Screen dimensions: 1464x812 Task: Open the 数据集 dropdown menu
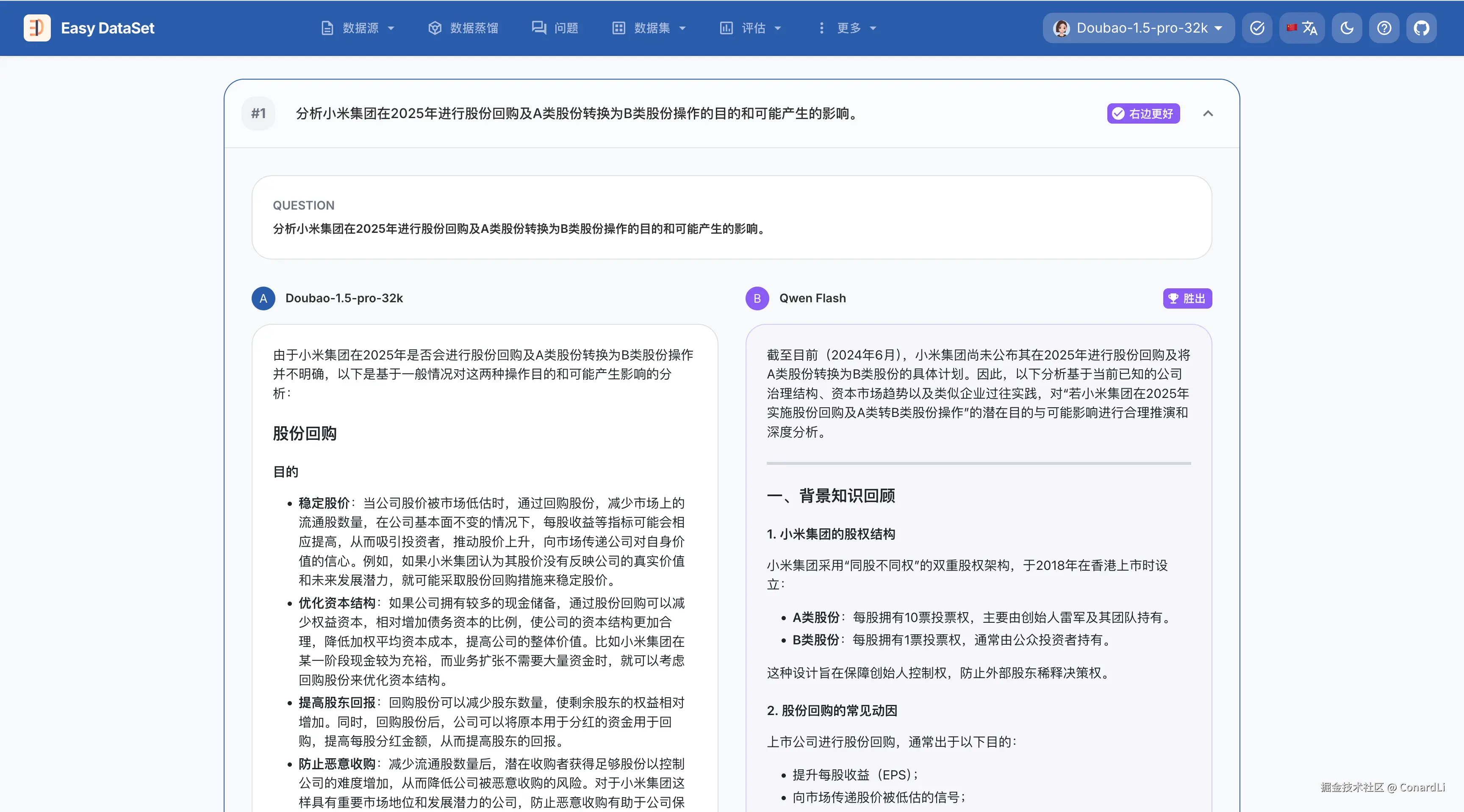tap(649, 28)
